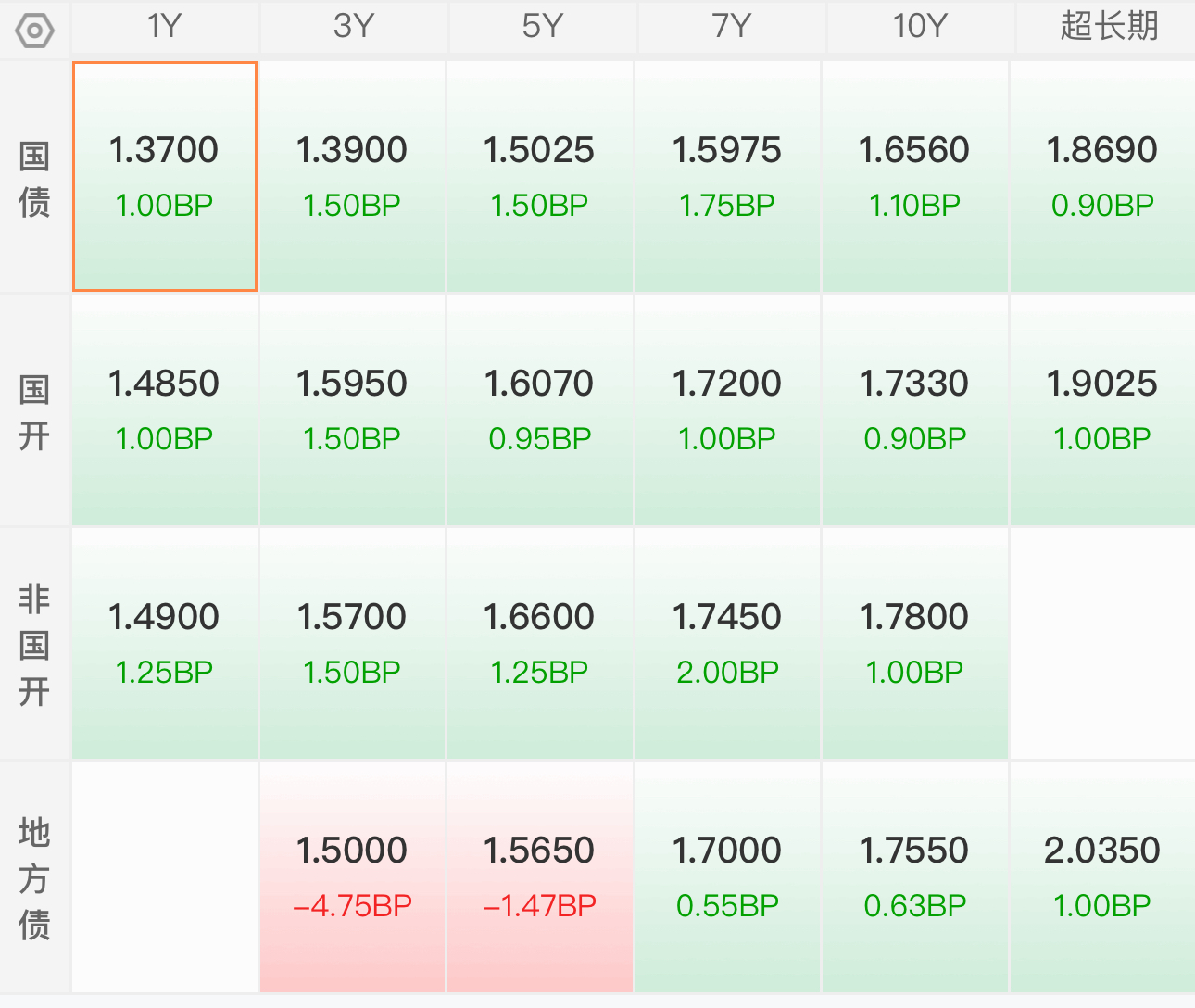1195x1008 pixels.
Task: Click the 国债 10Y yield 1.6560
Action: [x=914, y=150]
